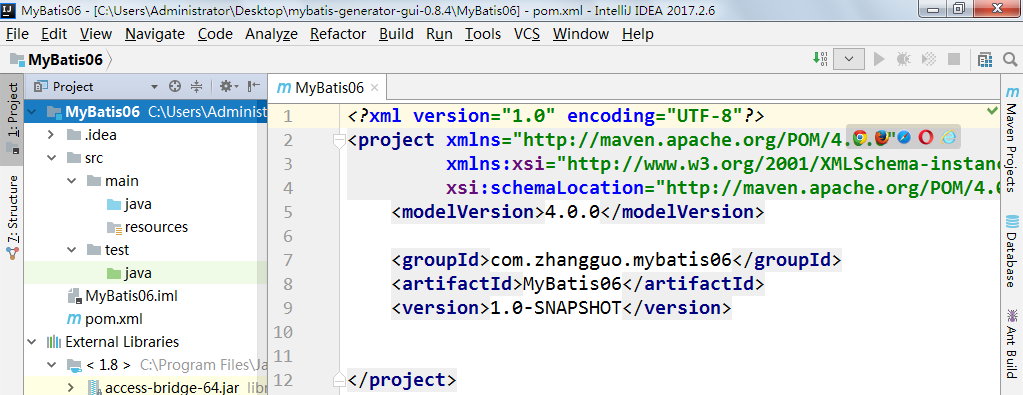Open the run configuration dropdown
This screenshot has width=1023, height=395.
849,59
